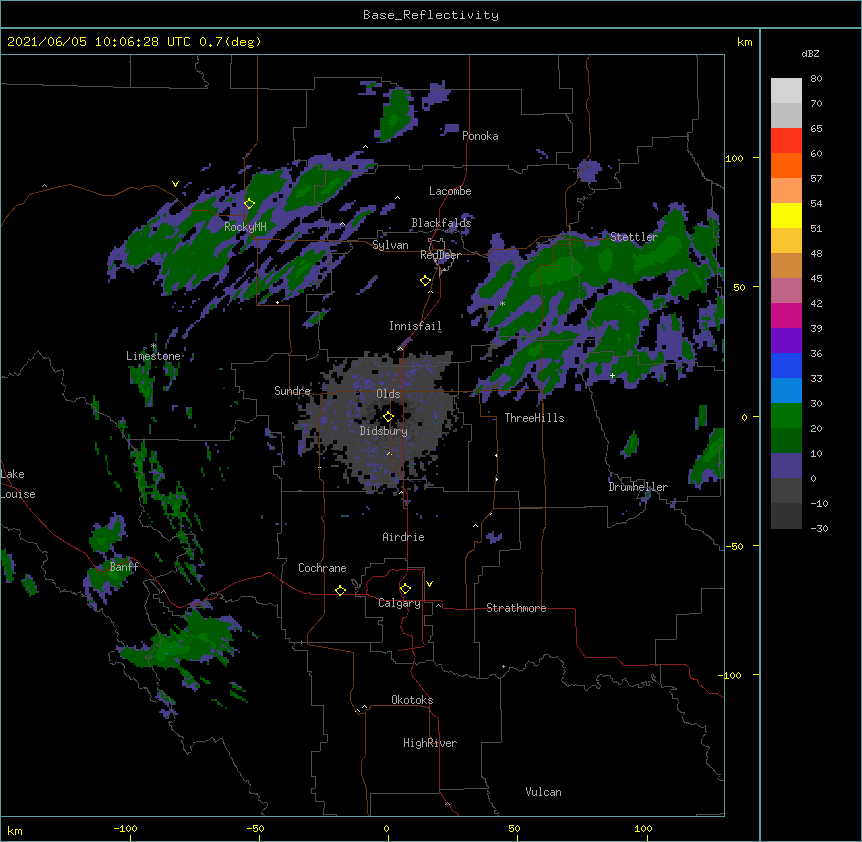Click the Vulcan label

pyautogui.click(x=543, y=792)
